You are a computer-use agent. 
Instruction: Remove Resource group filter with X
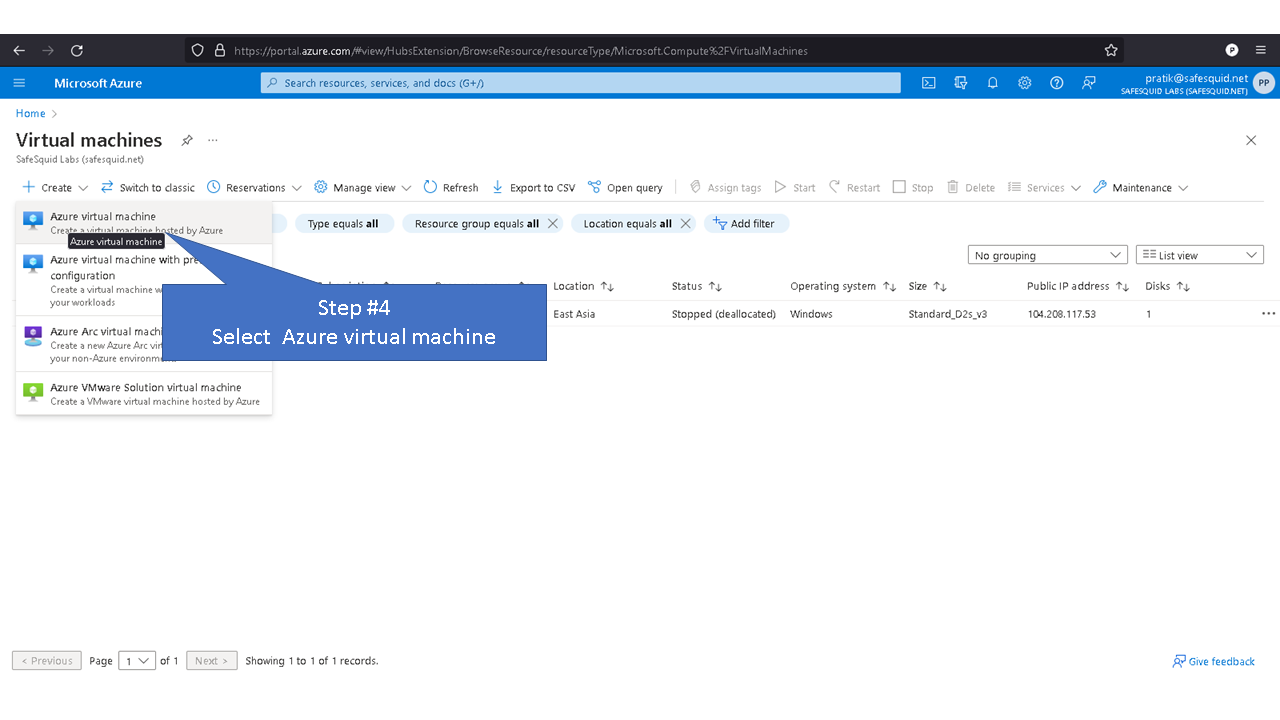tap(553, 224)
